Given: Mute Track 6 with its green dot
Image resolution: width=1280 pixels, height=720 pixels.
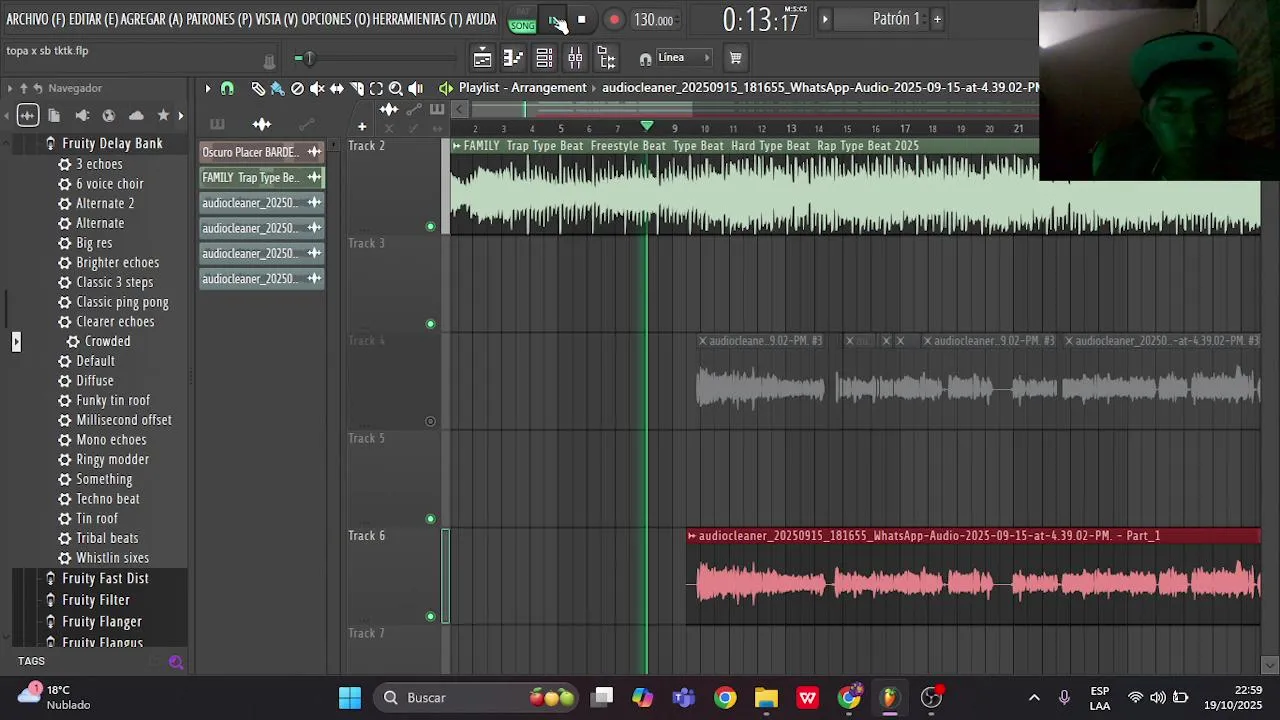Looking at the screenshot, I should (431, 616).
